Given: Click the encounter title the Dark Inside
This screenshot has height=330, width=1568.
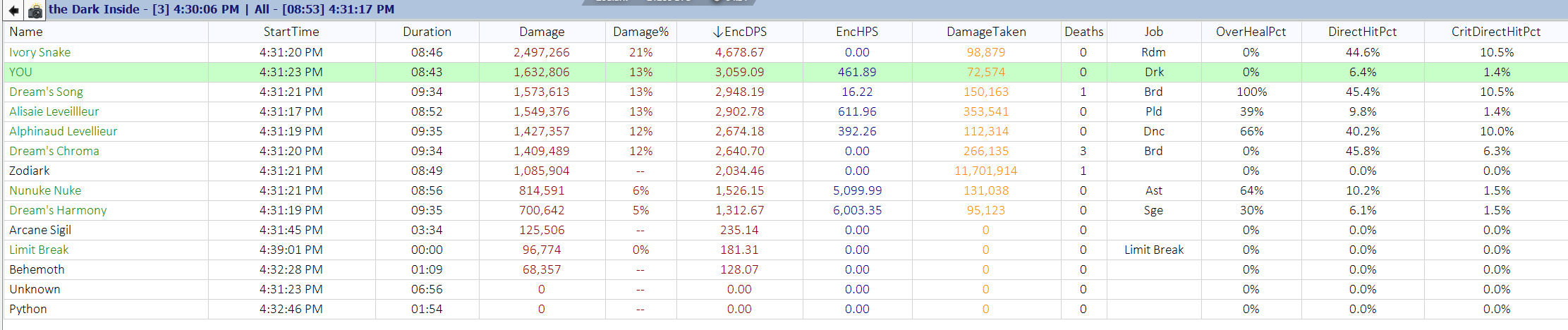Looking at the screenshot, I should click(x=94, y=9).
